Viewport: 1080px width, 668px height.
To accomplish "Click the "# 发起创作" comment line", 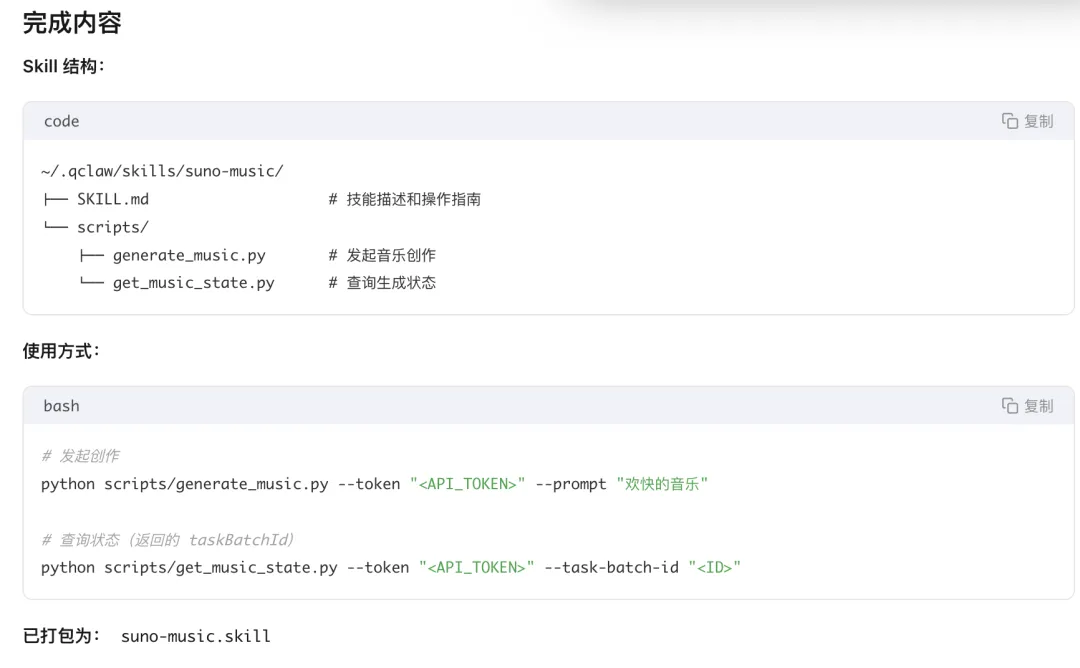I will coord(80,456).
